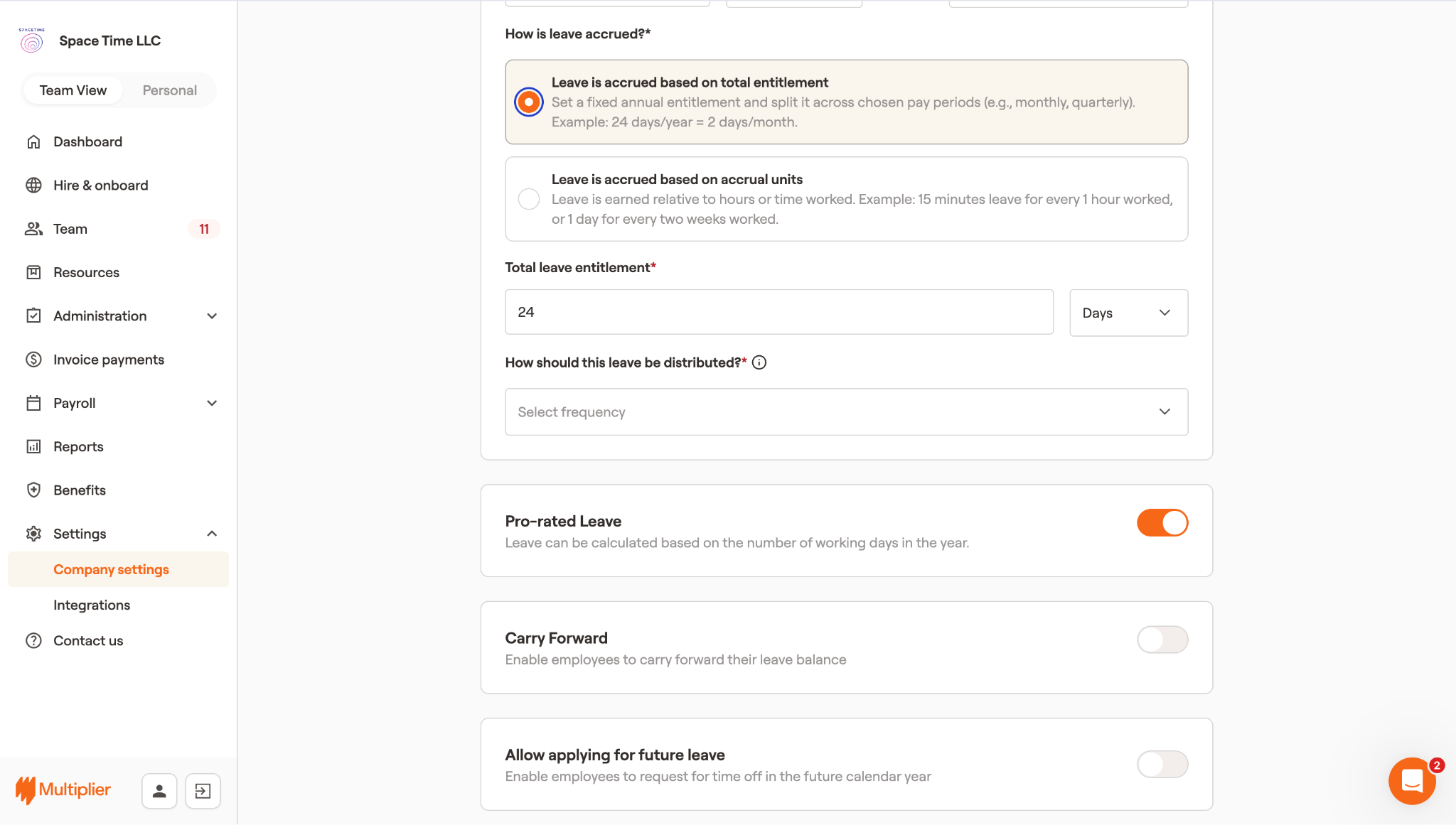Click the Benefits shield icon

[33, 490]
